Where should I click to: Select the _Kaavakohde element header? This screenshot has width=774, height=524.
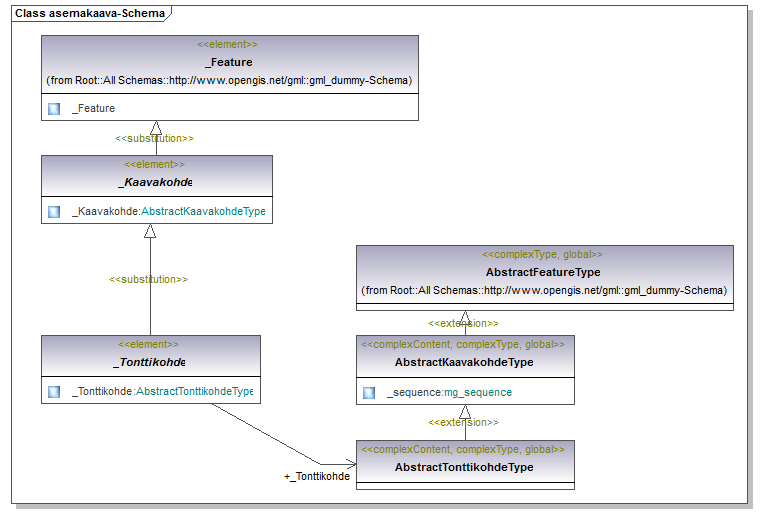155,182
